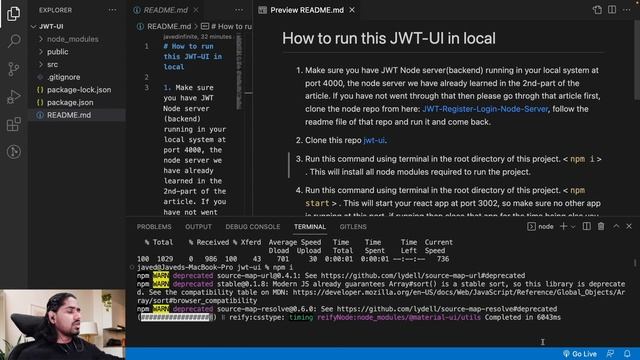Select README.md in the explorer
The height and width of the screenshot is (360, 640).
click(x=77, y=115)
